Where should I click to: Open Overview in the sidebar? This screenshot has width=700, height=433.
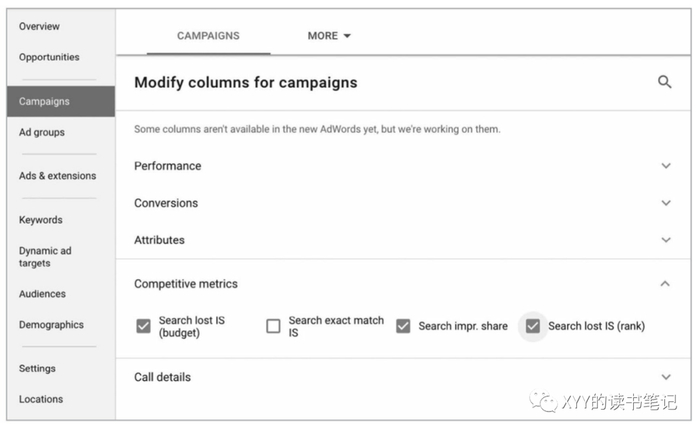(39, 26)
